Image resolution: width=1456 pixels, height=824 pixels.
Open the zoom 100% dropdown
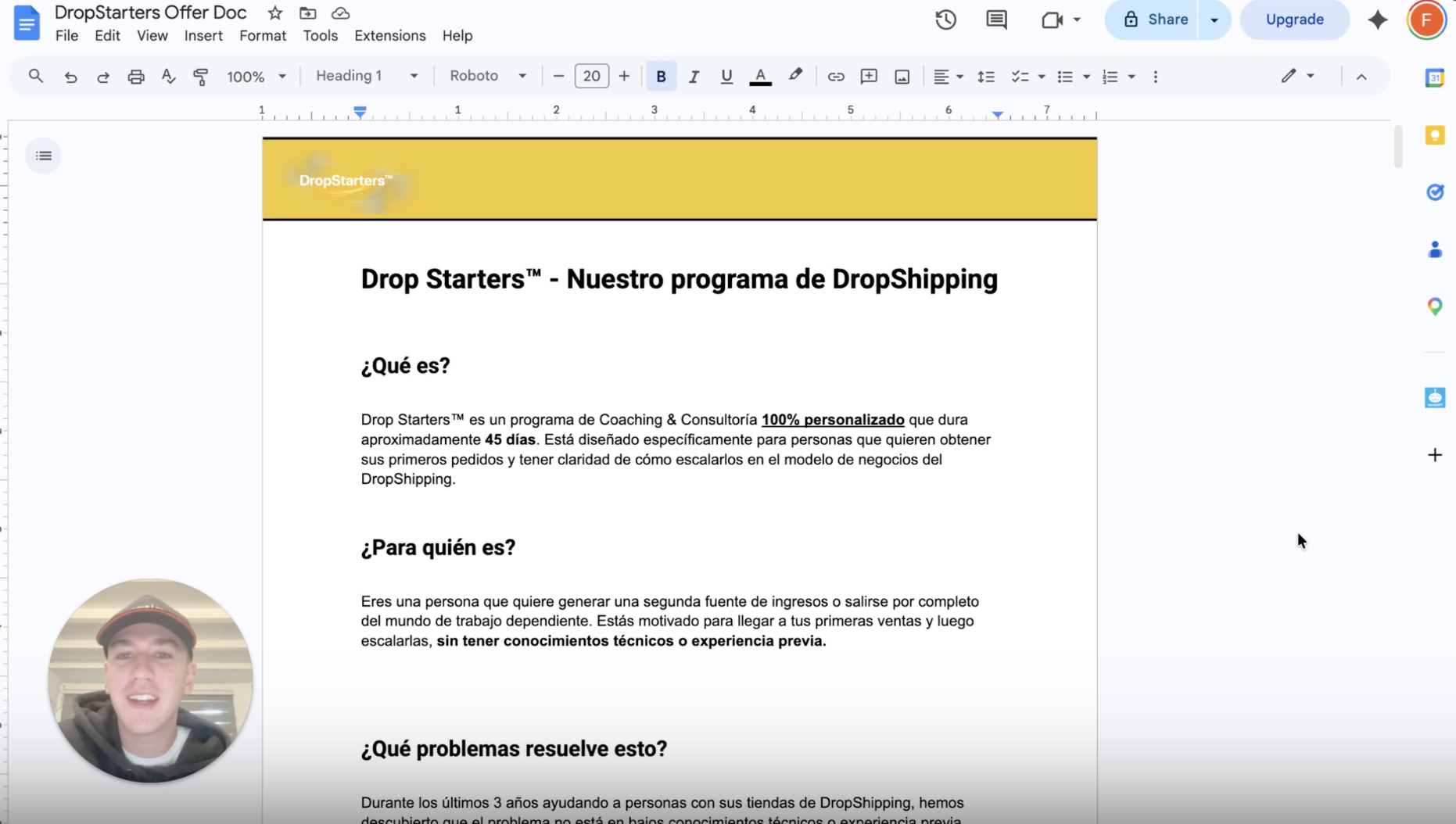point(256,77)
